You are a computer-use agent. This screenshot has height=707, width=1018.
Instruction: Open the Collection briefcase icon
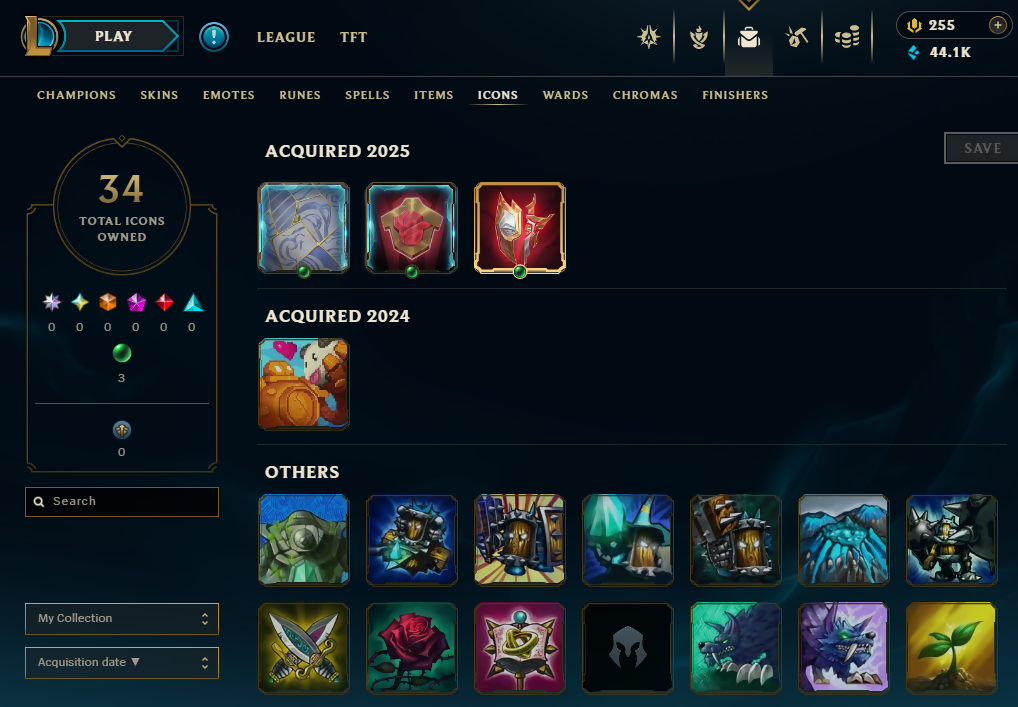coord(749,37)
